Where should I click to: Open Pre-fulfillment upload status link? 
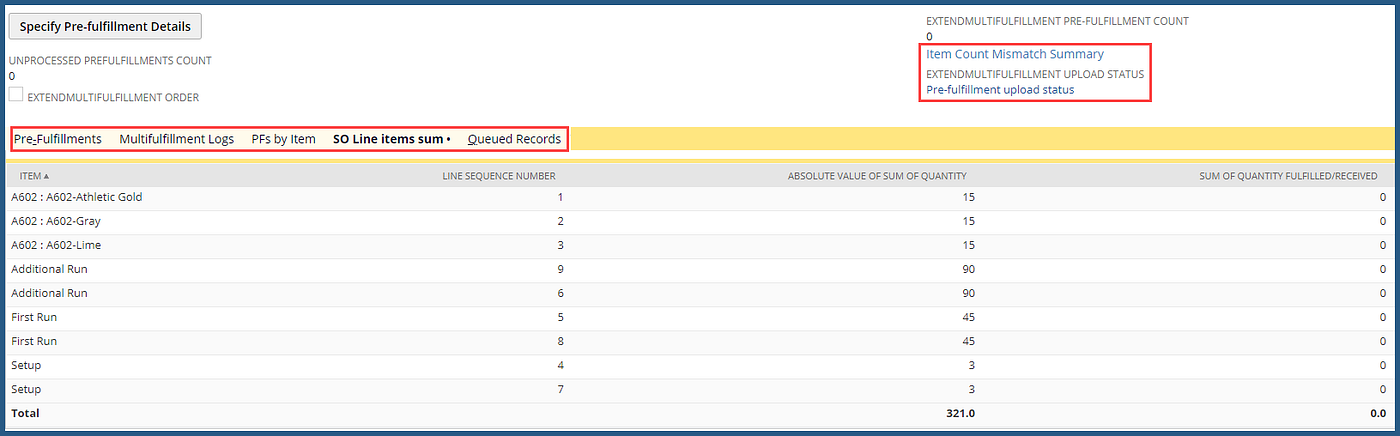(x=1000, y=89)
